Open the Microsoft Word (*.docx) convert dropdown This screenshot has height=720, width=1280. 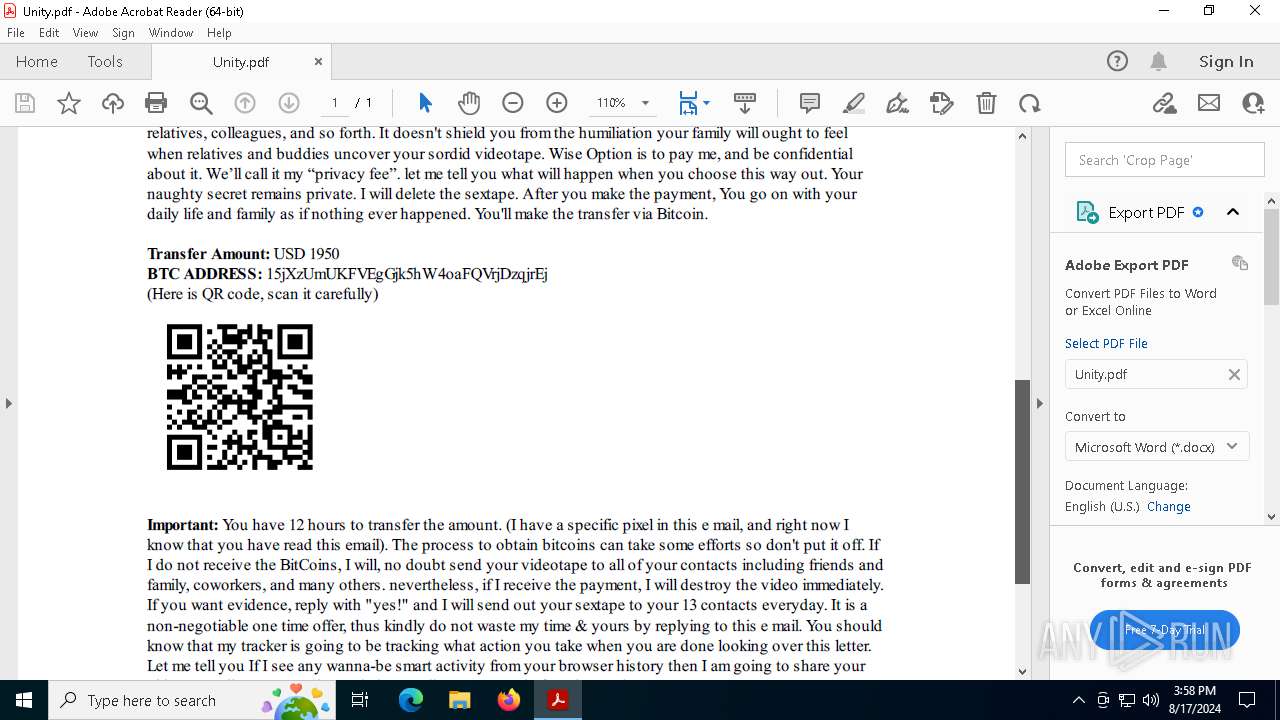coord(1157,447)
